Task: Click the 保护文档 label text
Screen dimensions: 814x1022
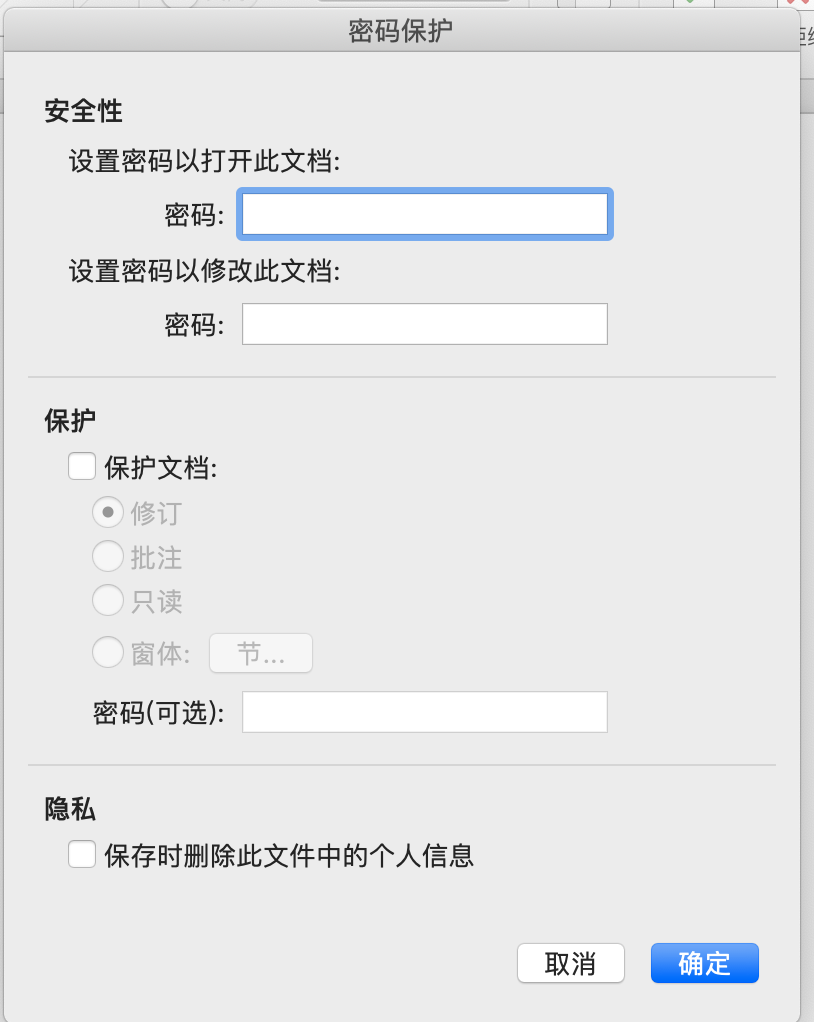Action: tap(160, 468)
